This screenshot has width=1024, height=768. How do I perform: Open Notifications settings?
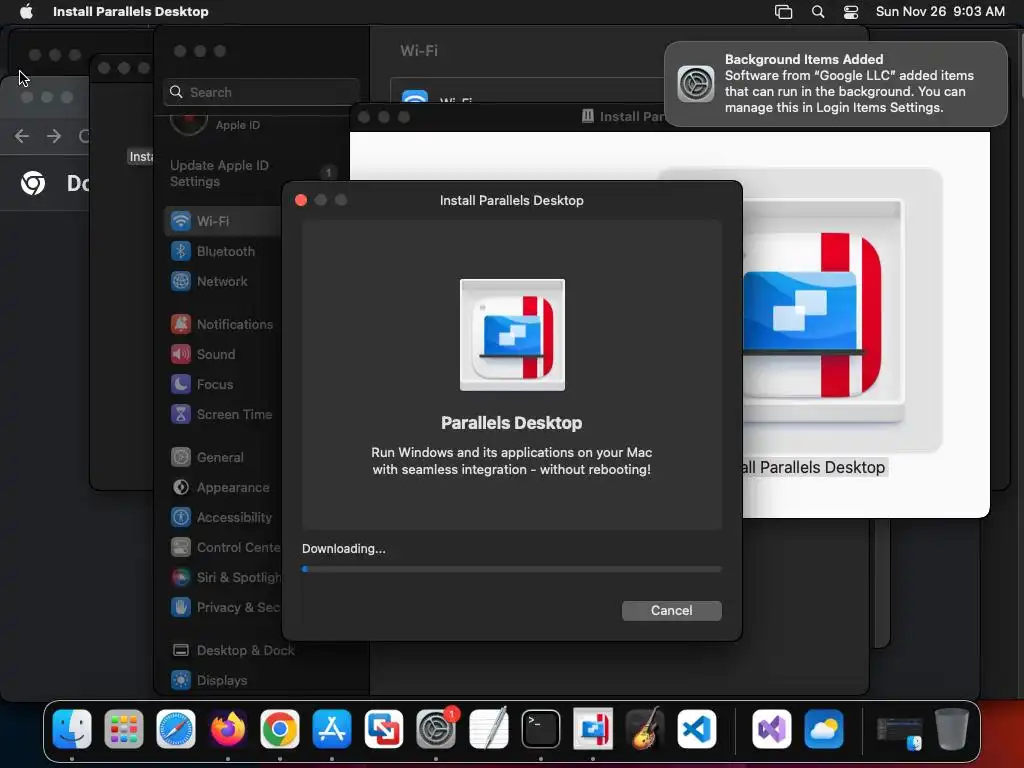[223, 325]
